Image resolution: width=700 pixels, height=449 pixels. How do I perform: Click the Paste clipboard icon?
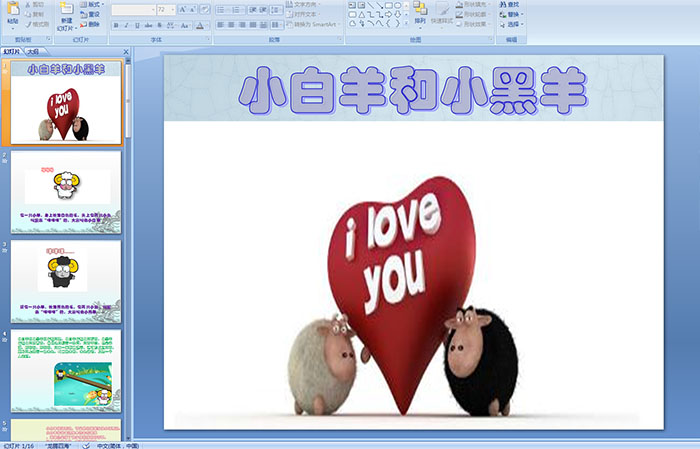(13, 8)
